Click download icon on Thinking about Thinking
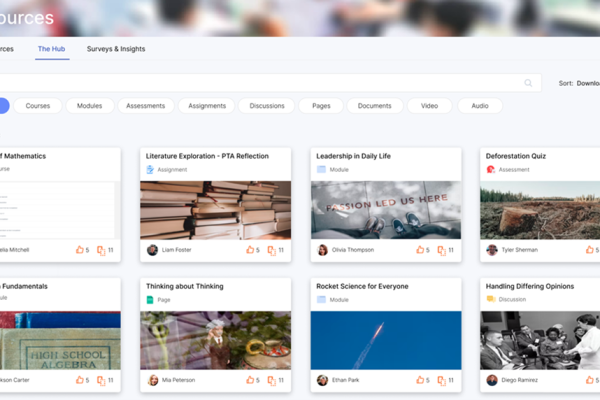The width and height of the screenshot is (600, 400). coord(271,380)
